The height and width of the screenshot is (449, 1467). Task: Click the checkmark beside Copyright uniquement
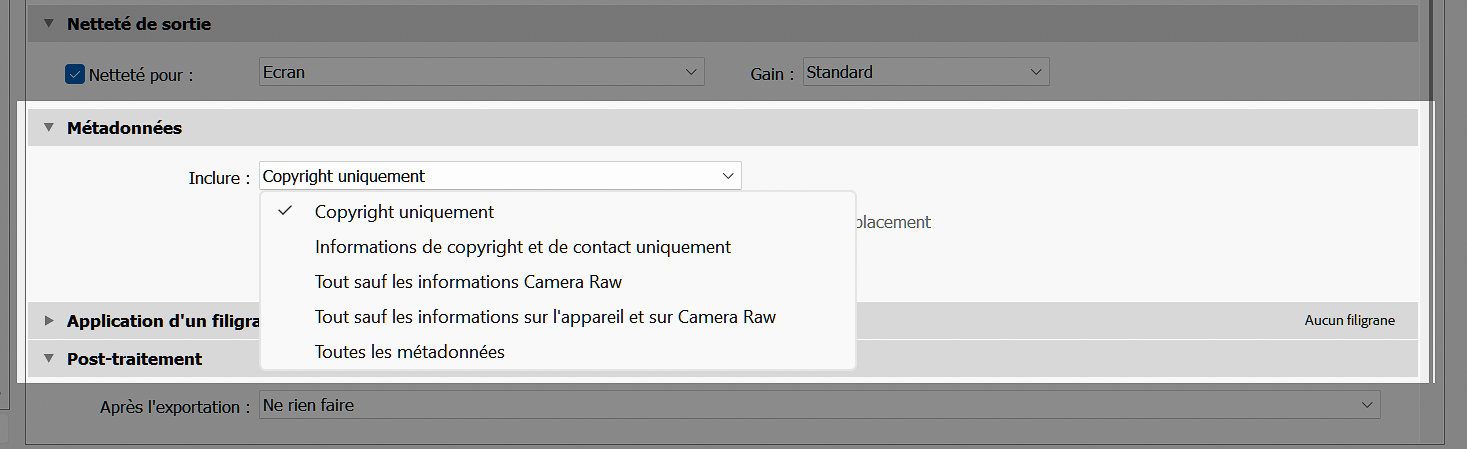point(285,211)
